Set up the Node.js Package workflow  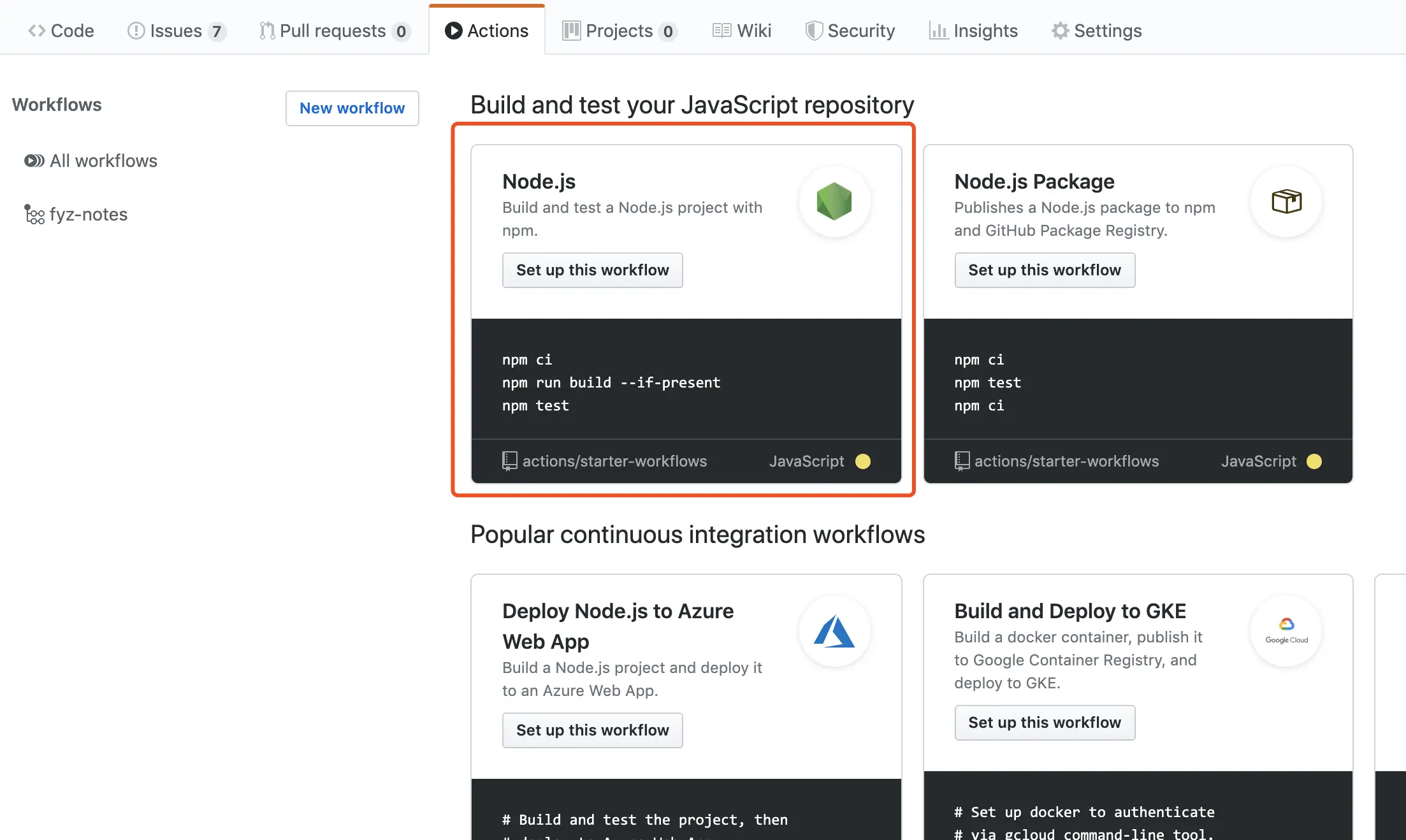[1044, 270]
